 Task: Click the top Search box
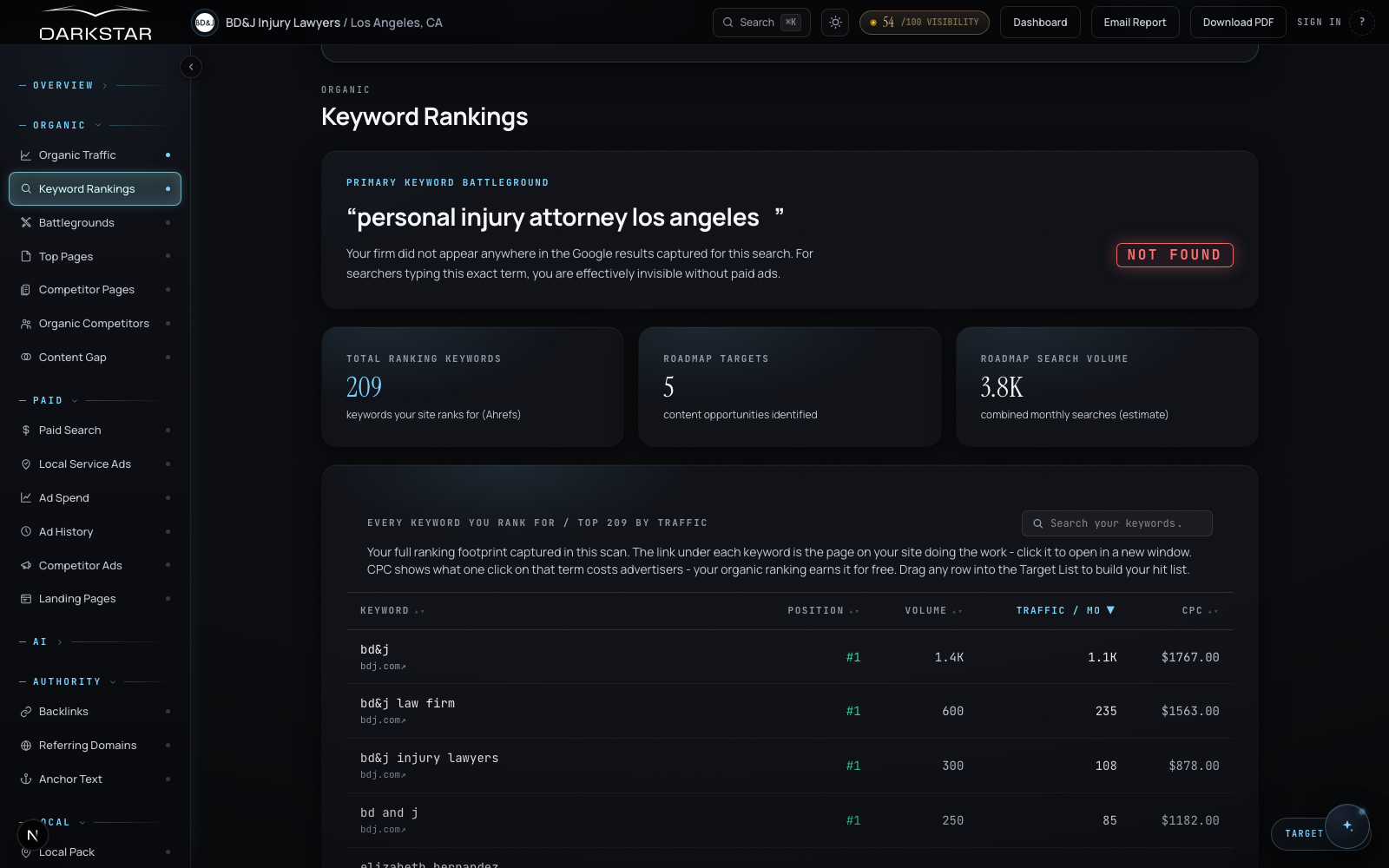tap(761, 23)
